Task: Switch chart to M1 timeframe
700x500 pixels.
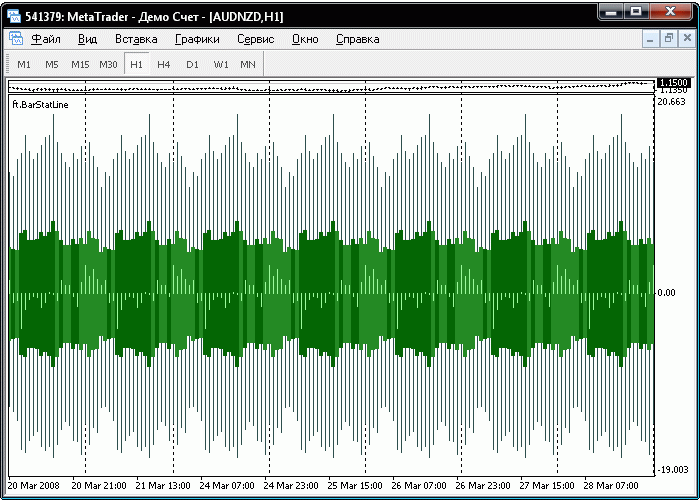Action: click(24, 64)
